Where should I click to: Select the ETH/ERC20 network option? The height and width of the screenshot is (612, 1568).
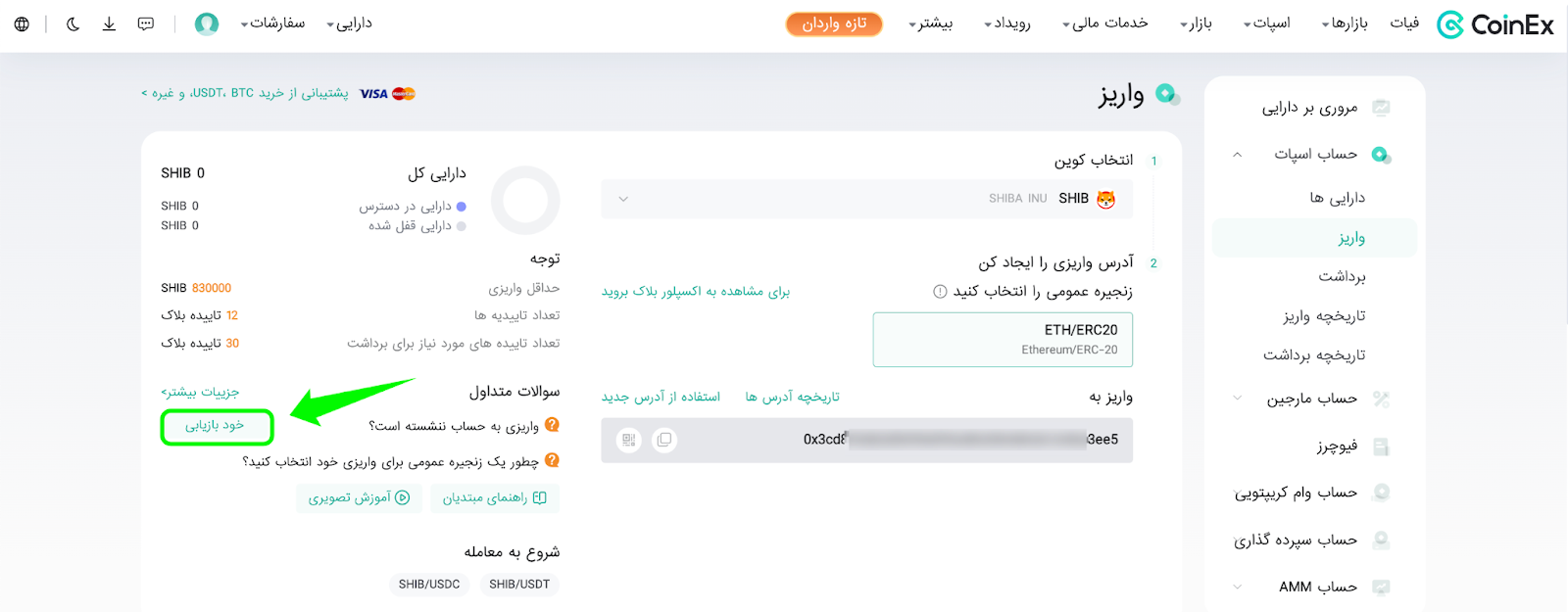pos(1003,340)
